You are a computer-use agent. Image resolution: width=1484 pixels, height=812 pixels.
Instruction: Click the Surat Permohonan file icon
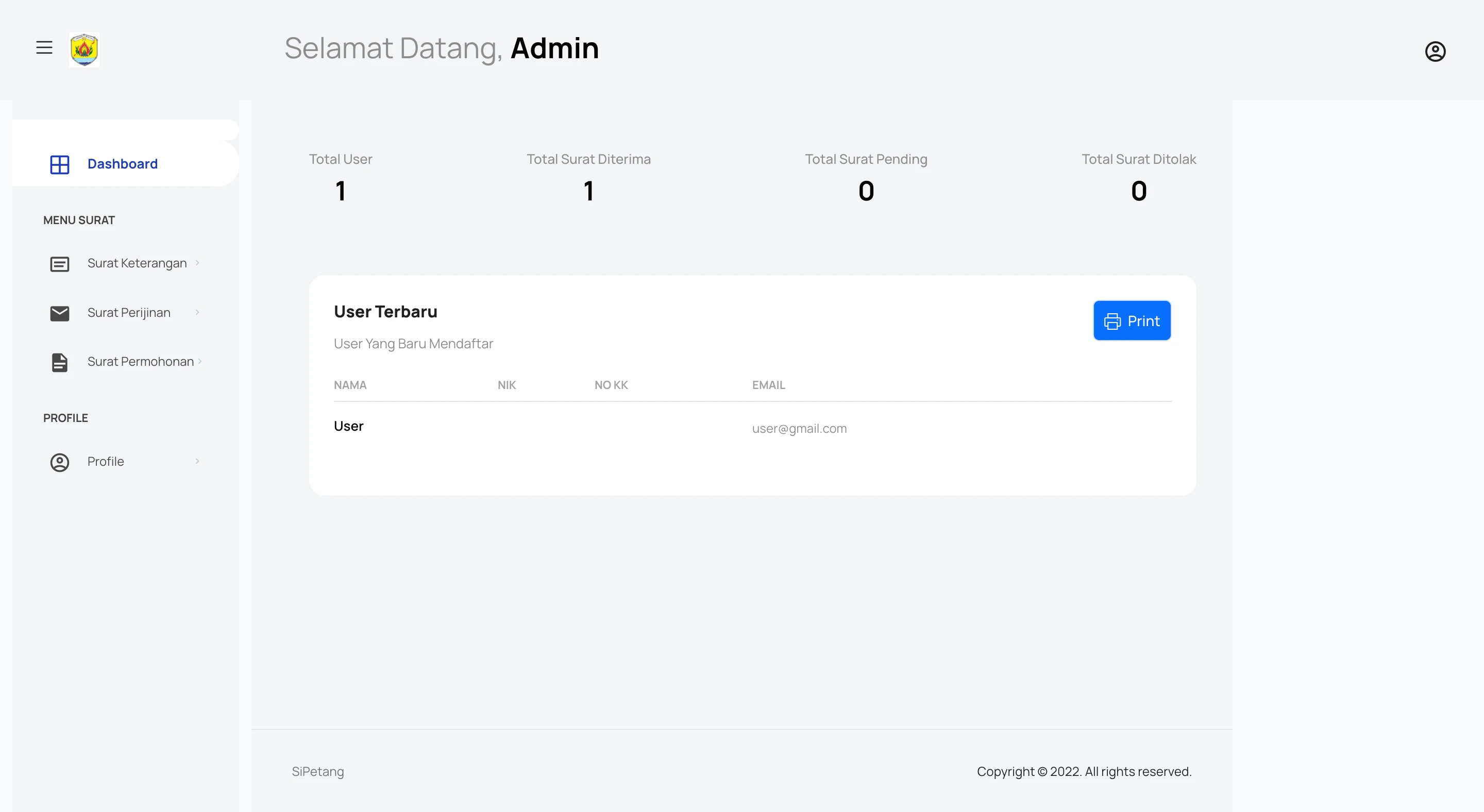59,362
